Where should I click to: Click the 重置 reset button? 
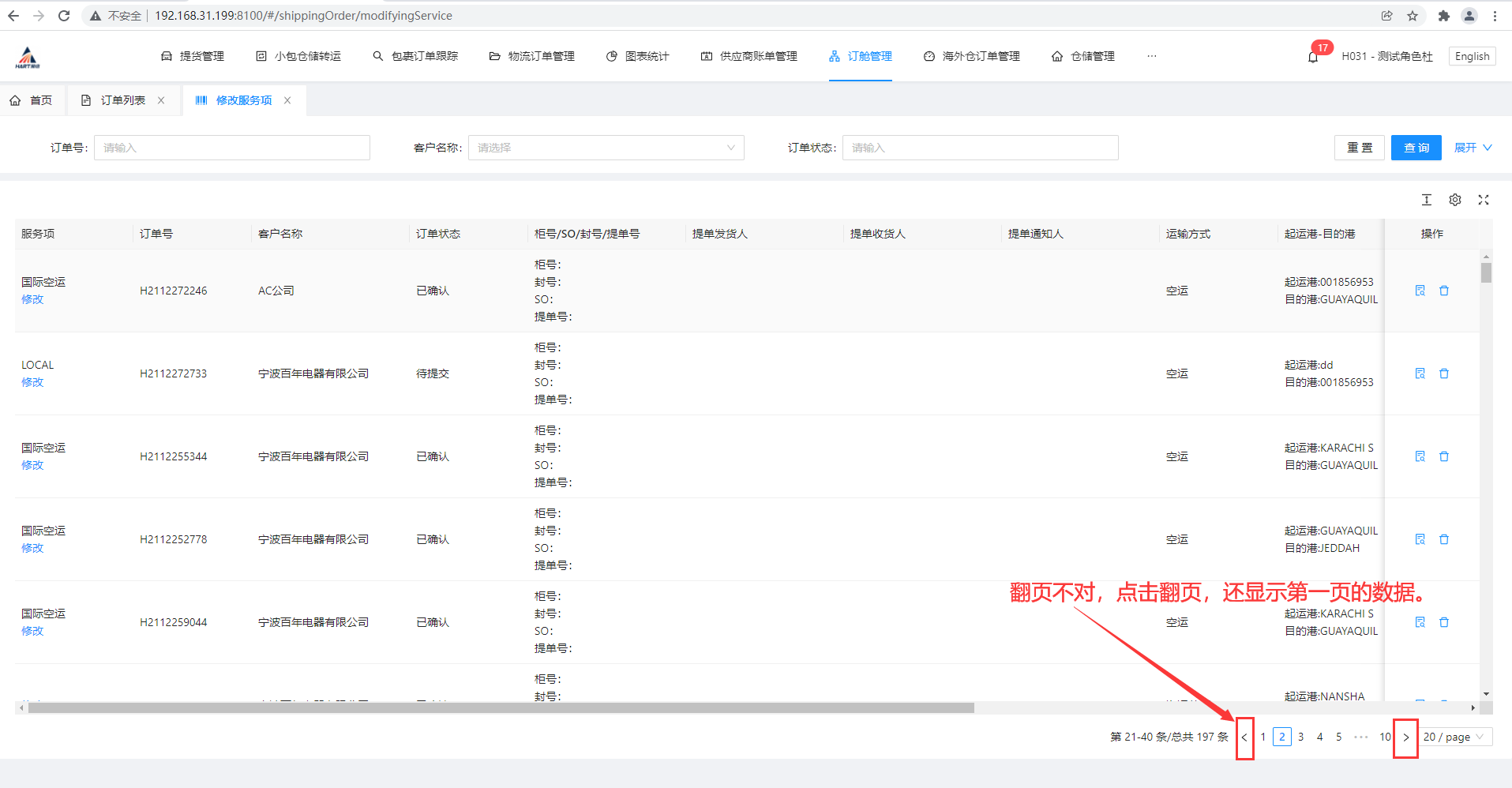coord(1359,148)
